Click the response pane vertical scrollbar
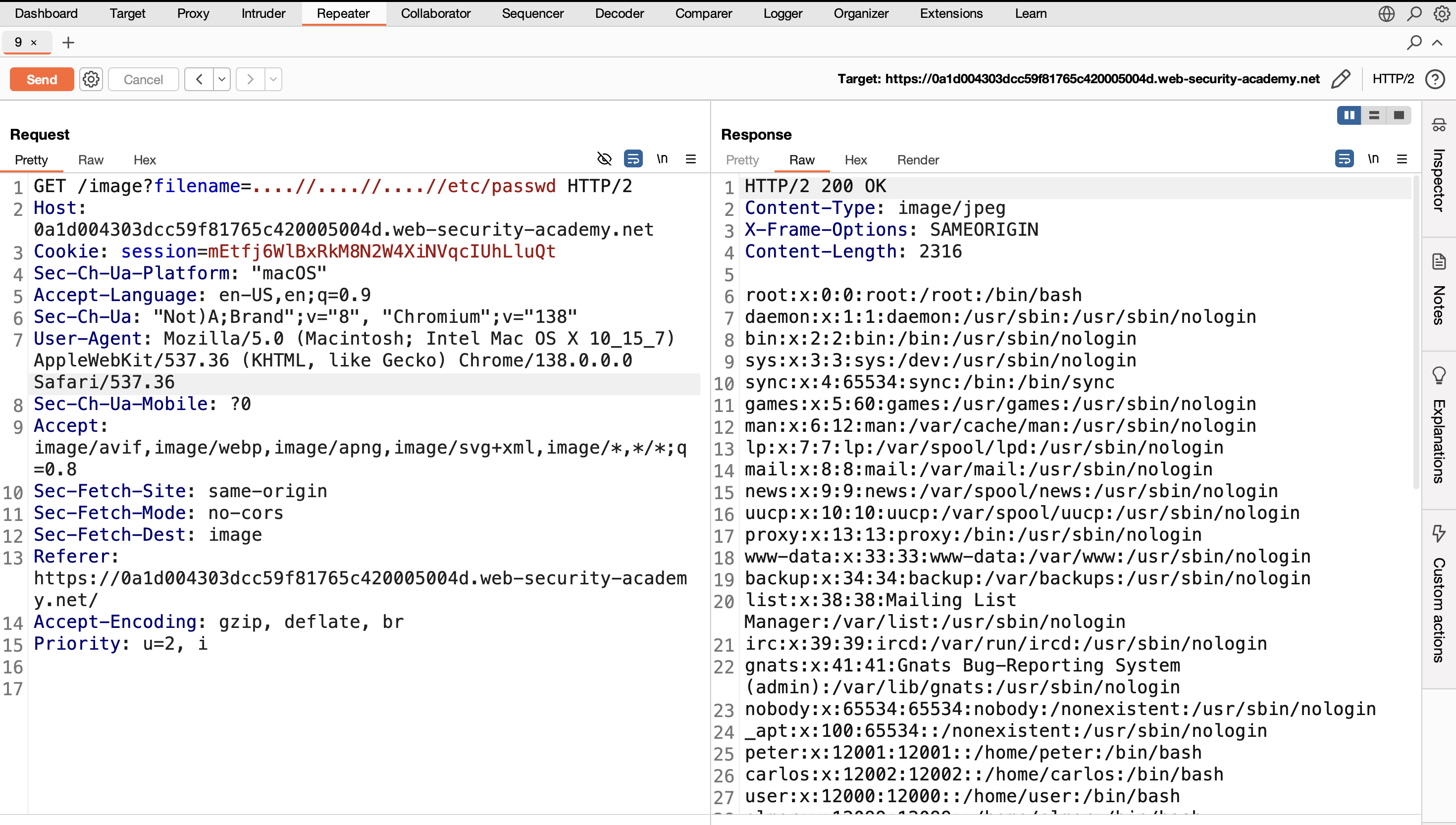The height and width of the screenshot is (825, 1456). 1416,331
